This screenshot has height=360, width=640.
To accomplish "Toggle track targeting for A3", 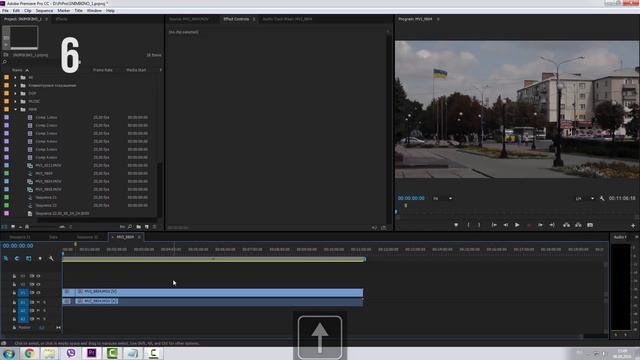I will click(x=23, y=319).
